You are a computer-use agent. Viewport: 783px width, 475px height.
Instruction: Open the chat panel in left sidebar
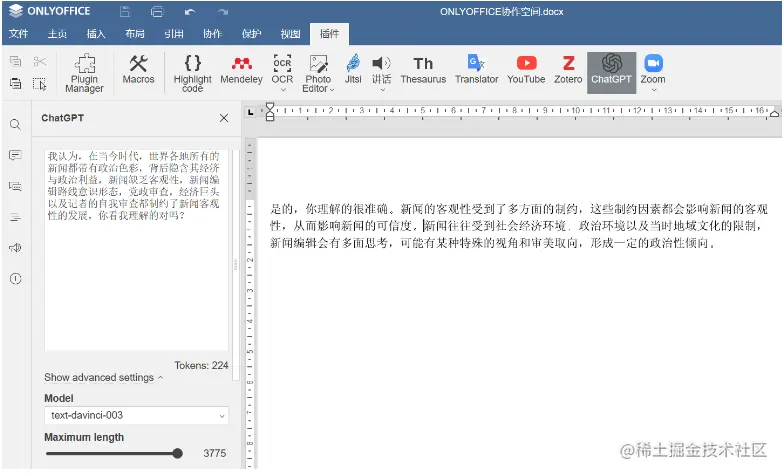15,186
